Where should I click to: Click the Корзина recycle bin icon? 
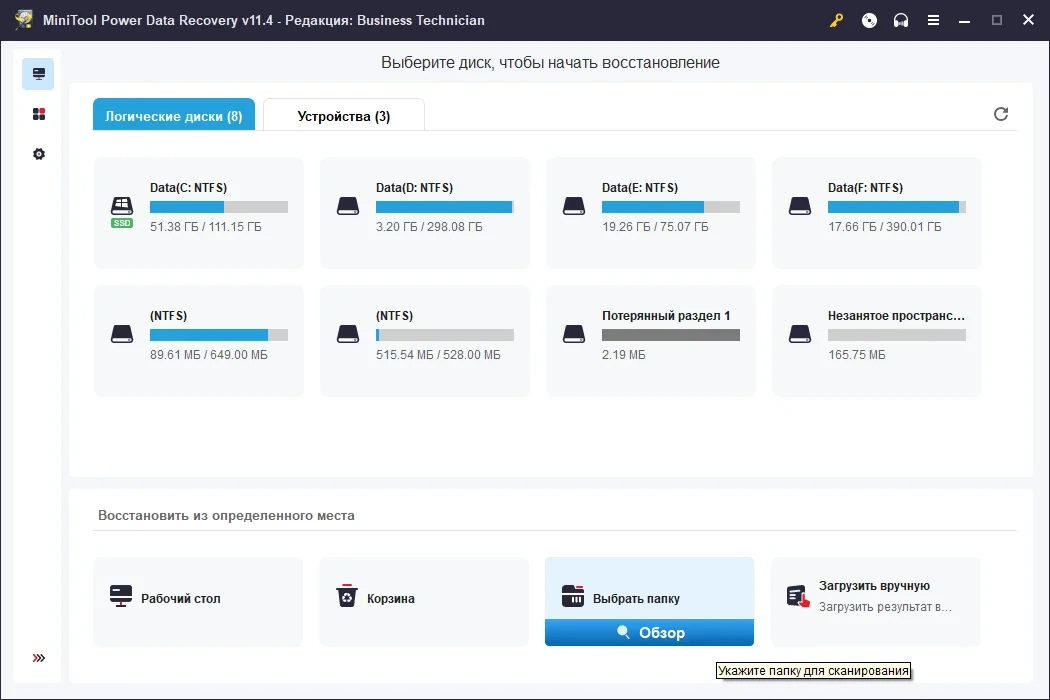[x=347, y=596]
